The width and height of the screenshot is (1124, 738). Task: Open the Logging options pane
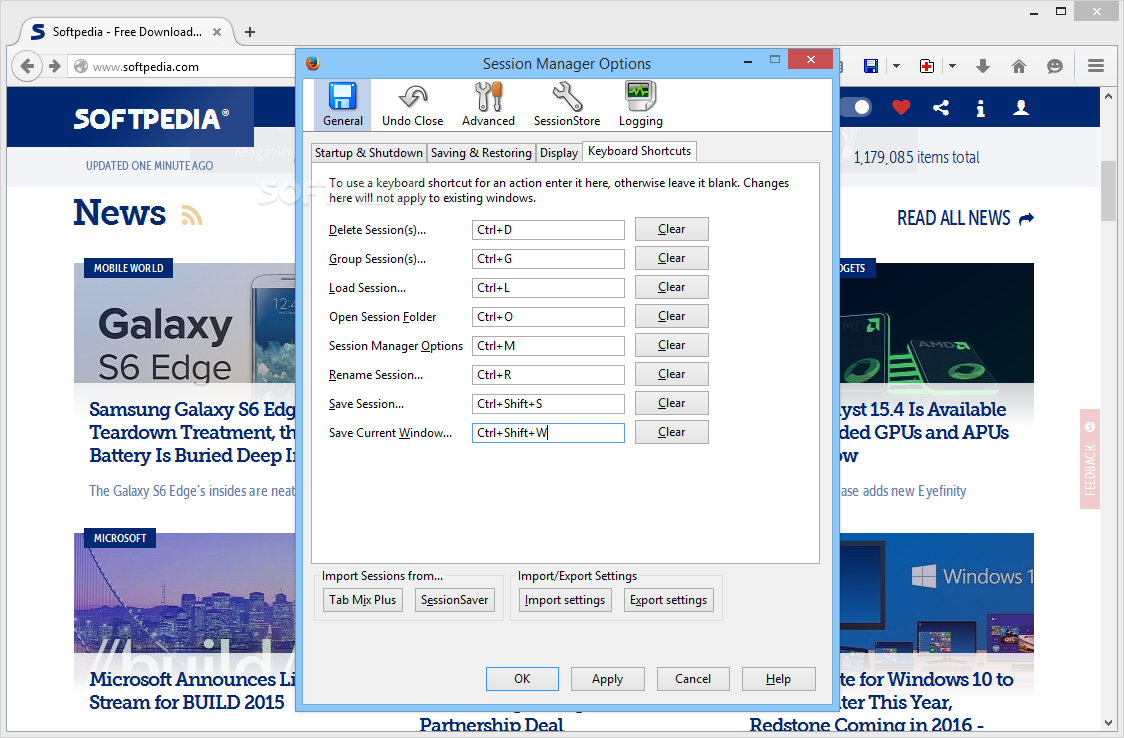coord(640,105)
